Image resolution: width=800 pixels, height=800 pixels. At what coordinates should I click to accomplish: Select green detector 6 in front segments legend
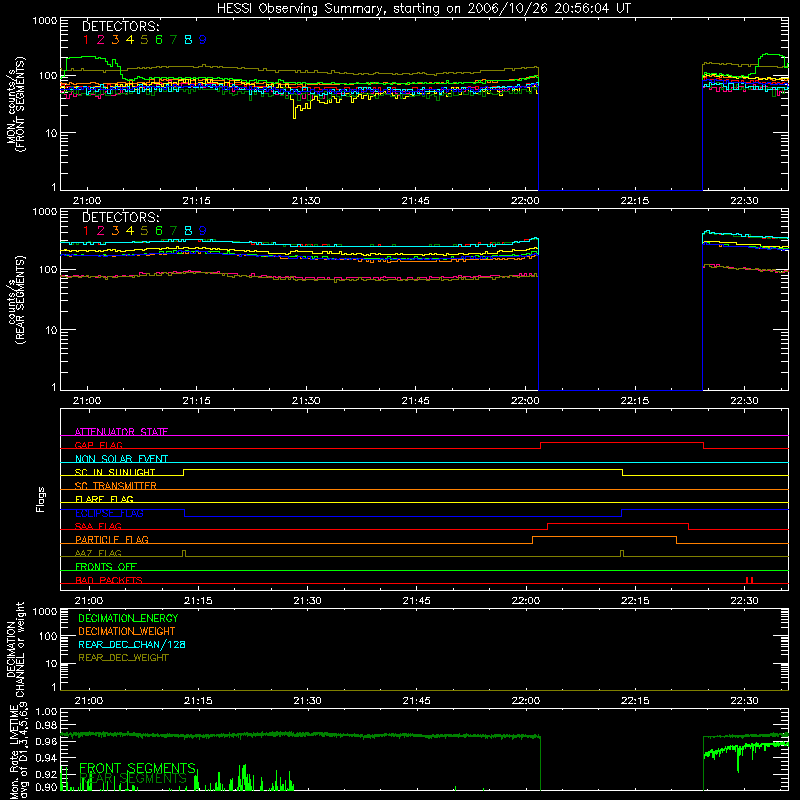pos(159,39)
